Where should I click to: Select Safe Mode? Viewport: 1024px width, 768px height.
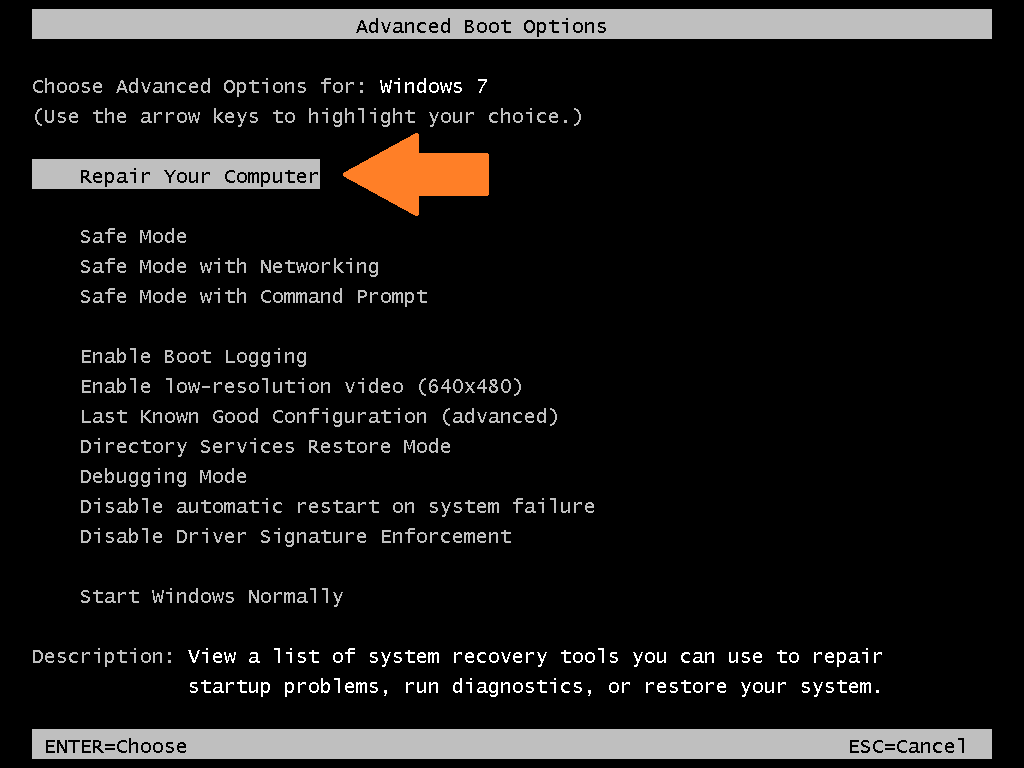pyautogui.click(x=133, y=236)
